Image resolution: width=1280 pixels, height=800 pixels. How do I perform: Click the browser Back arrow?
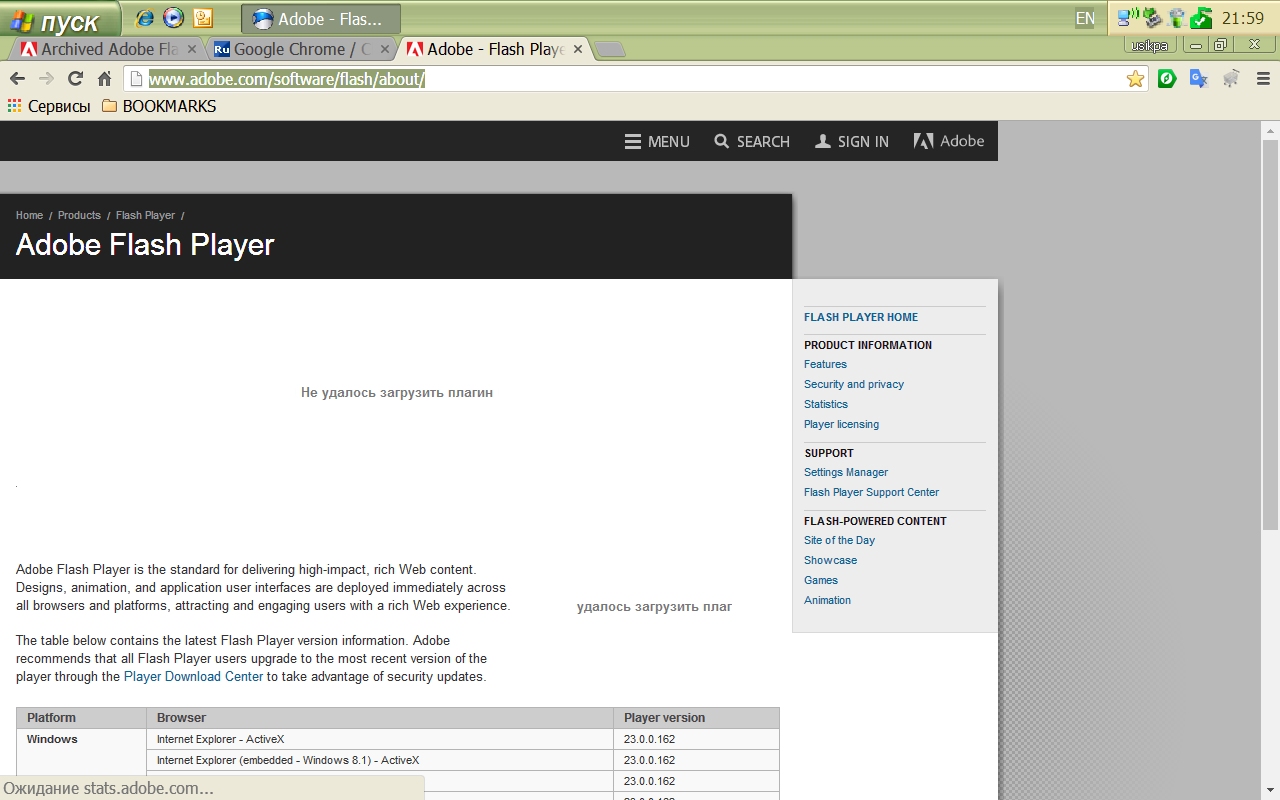pyautogui.click(x=17, y=79)
